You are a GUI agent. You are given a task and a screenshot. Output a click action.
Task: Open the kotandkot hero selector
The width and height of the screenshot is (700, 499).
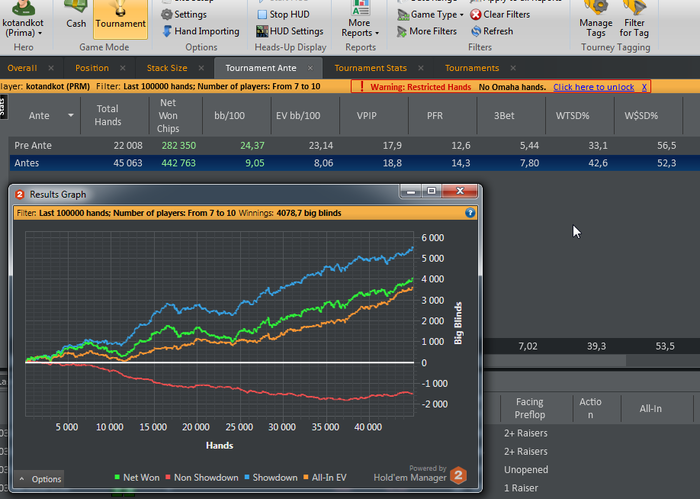23,20
